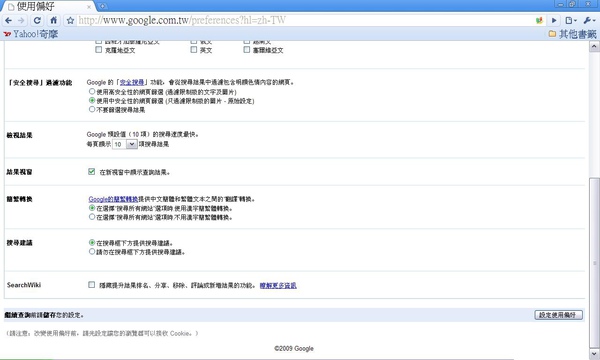Click the 設定使用偏好 save button
The width and height of the screenshot is (600, 360).
coord(559,315)
